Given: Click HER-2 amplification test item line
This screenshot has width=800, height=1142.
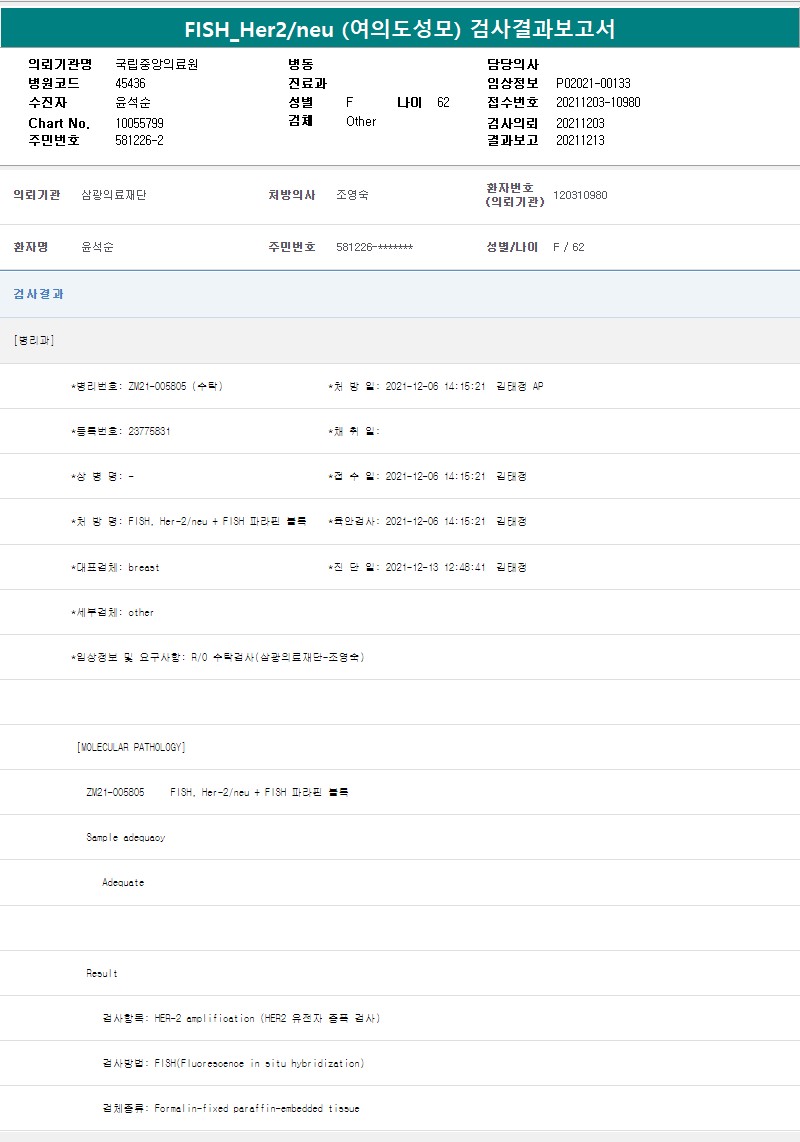Looking at the screenshot, I should (241, 1019).
